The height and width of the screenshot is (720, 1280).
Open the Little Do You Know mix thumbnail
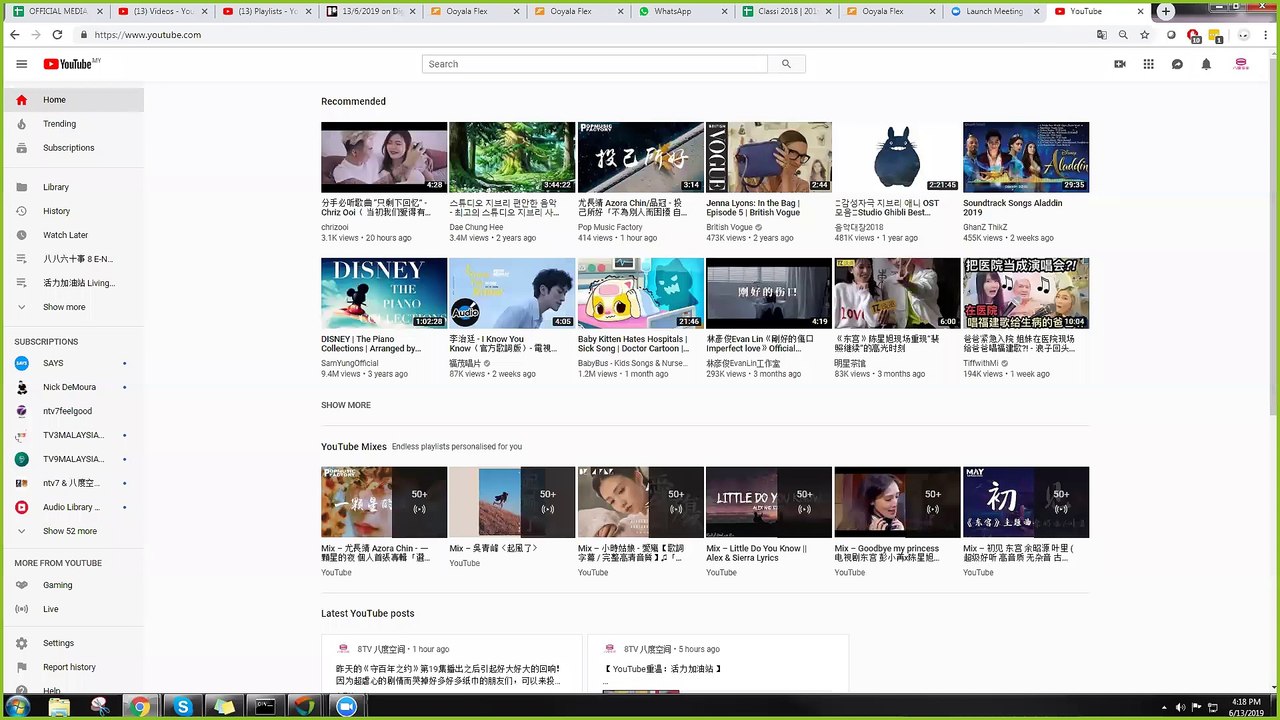pos(769,502)
